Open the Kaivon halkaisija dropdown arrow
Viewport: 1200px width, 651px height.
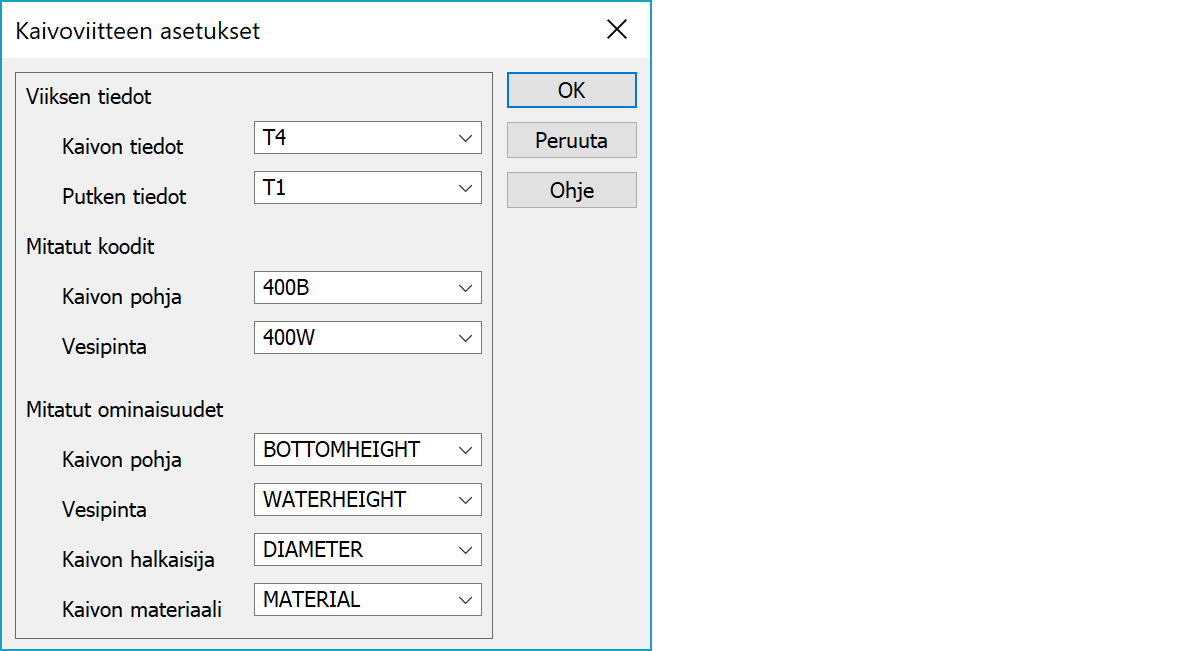point(465,550)
